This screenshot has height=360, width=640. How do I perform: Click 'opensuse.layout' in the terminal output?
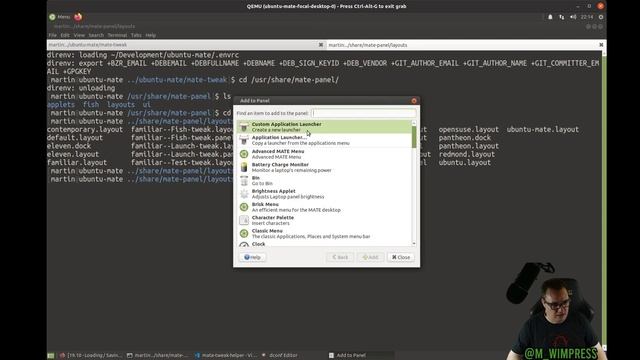pyautogui.click(x=469, y=129)
